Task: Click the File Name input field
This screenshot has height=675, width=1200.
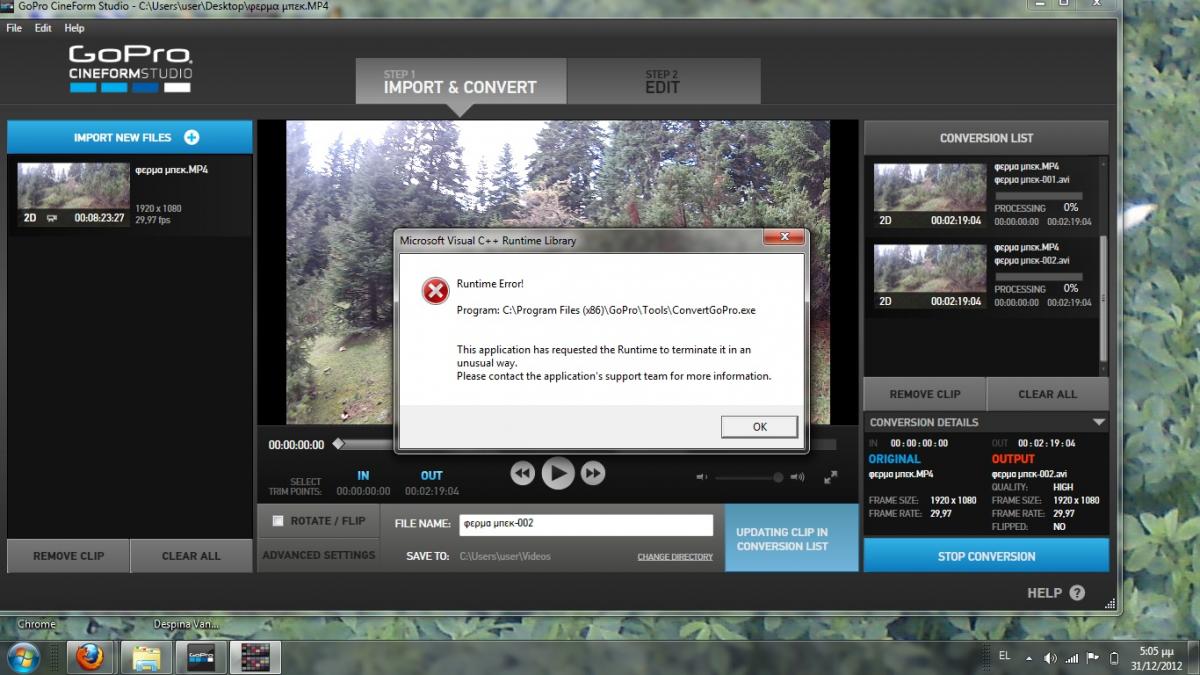Action: (x=586, y=524)
